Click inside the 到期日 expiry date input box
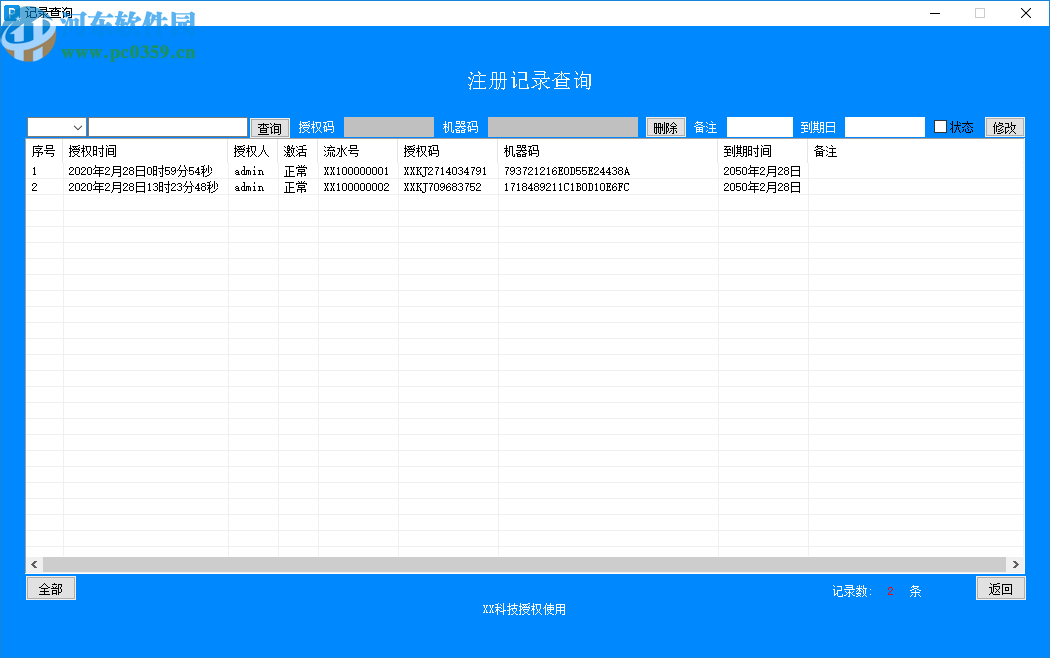This screenshot has width=1050, height=658. point(885,127)
